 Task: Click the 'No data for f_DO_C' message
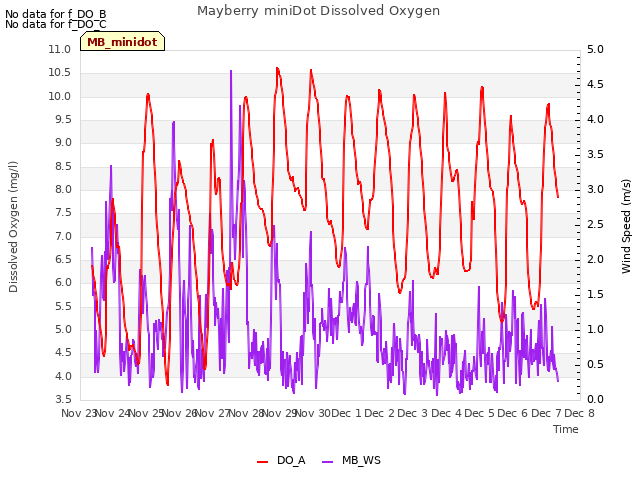[56, 24]
